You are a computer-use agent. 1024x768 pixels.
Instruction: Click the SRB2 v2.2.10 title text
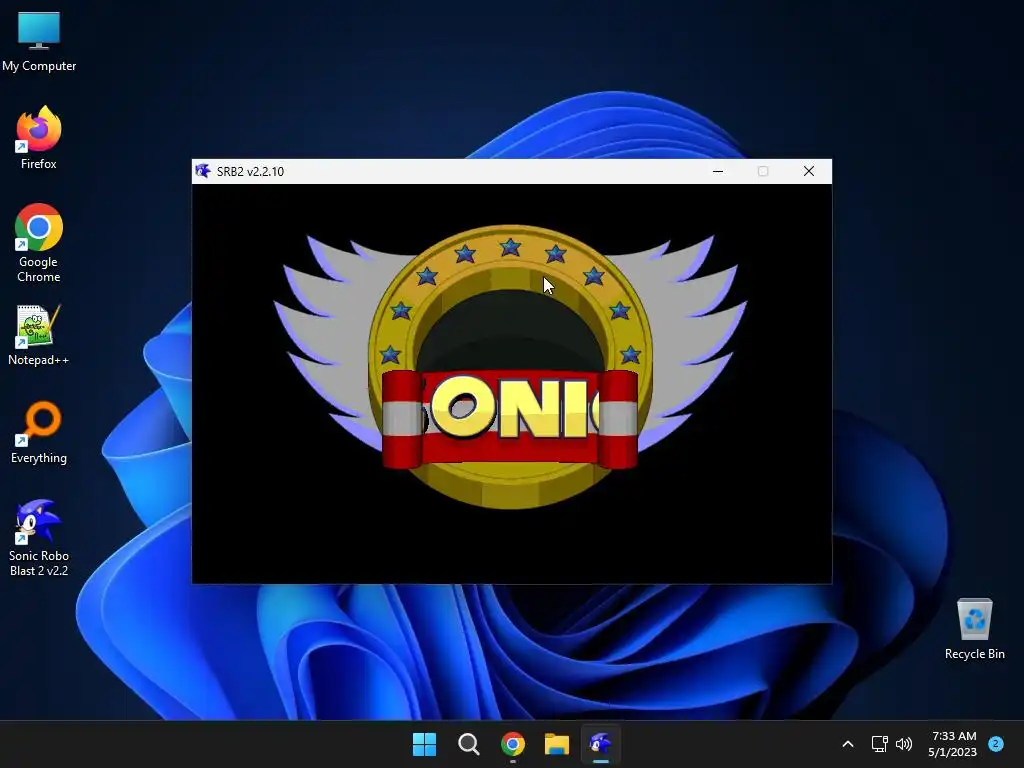pos(251,172)
